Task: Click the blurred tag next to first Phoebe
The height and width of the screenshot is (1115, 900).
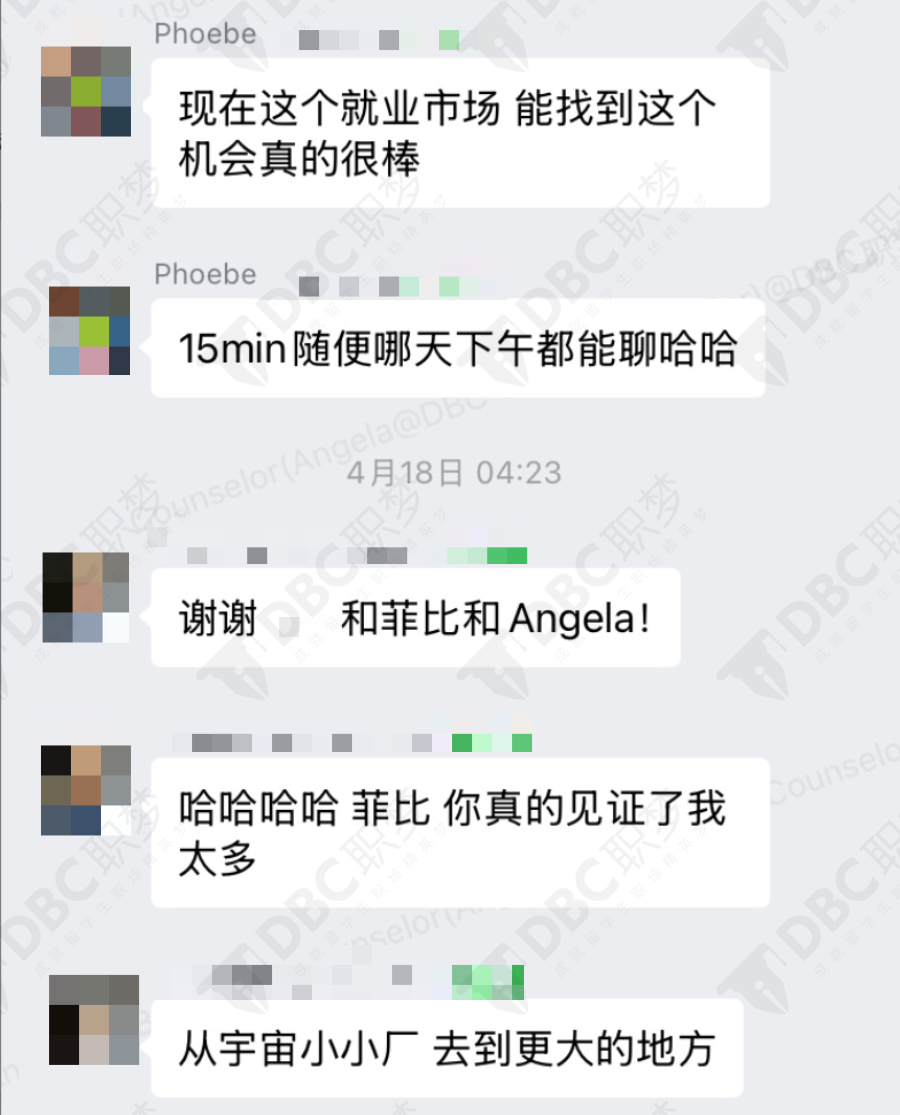Action: [379, 40]
